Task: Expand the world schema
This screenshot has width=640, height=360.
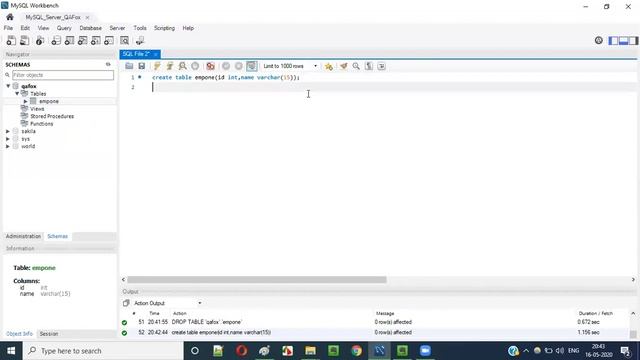Action: click(x=8, y=146)
